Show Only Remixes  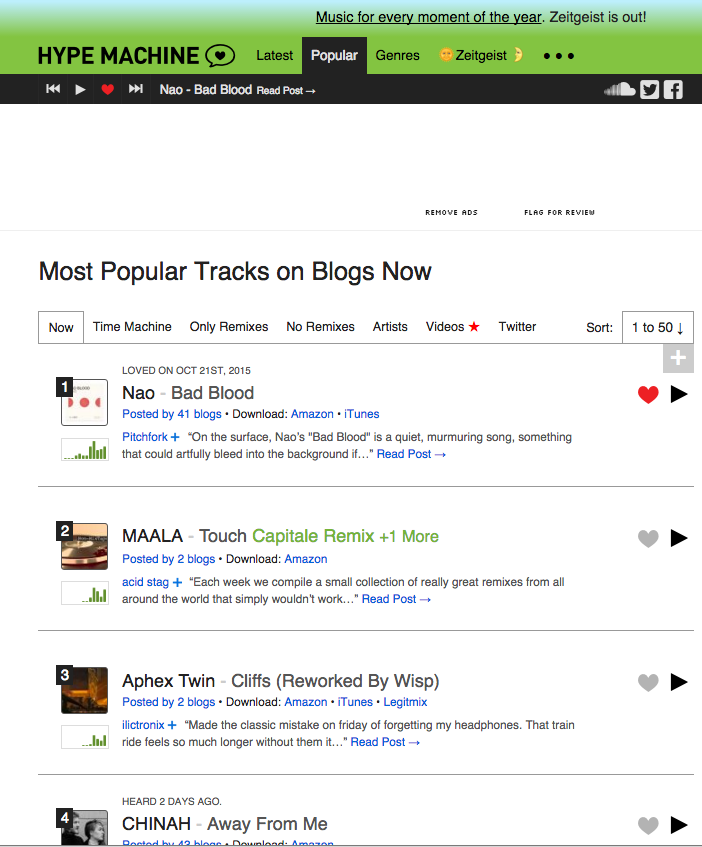coord(229,327)
